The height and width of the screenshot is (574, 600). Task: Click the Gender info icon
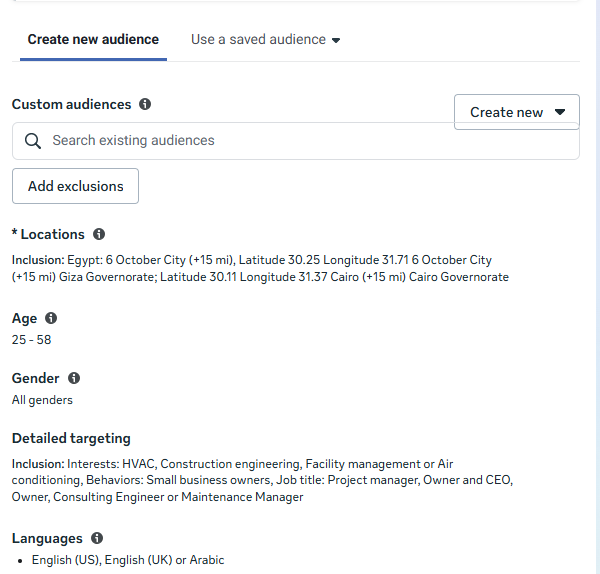74,378
